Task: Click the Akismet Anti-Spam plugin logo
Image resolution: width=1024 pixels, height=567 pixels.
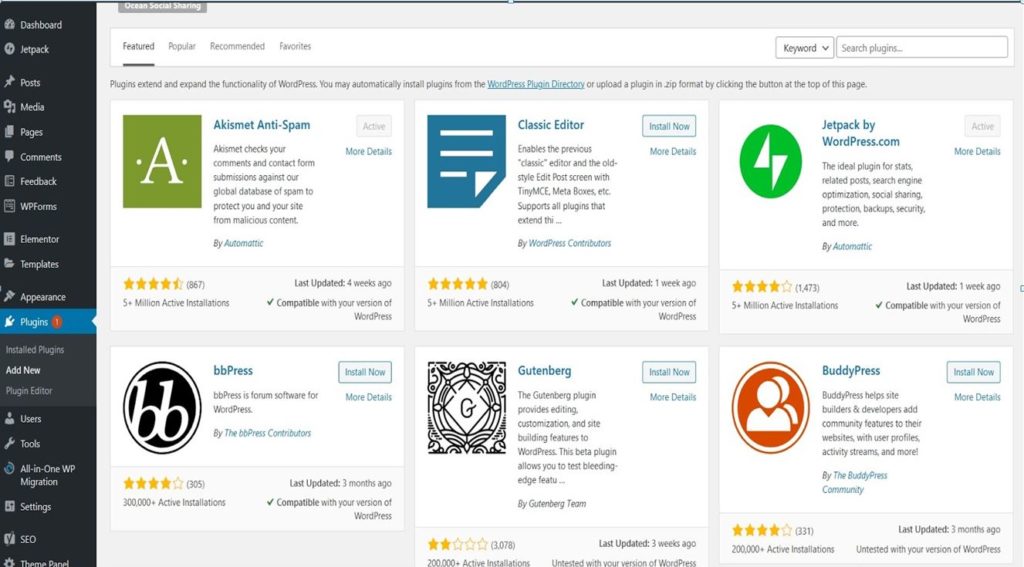Action: click(x=162, y=161)
